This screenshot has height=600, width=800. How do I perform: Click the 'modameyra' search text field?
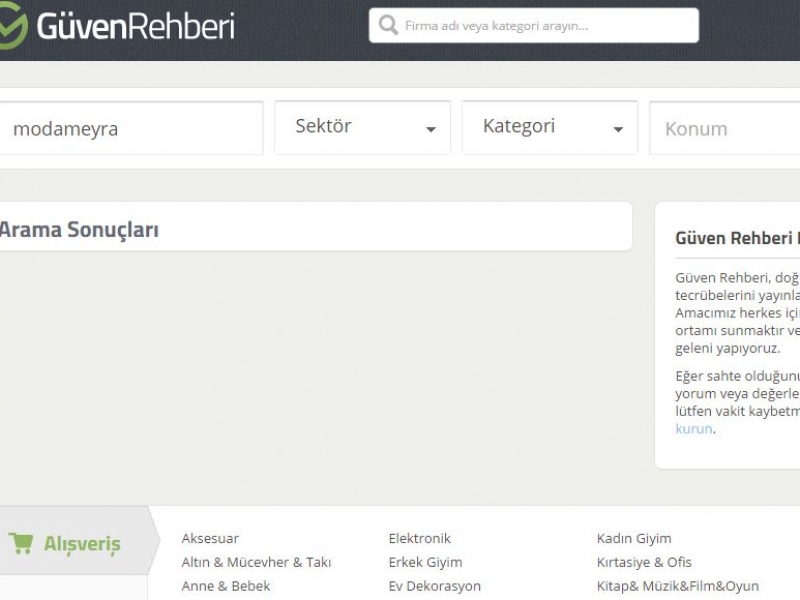pos(131,128)
